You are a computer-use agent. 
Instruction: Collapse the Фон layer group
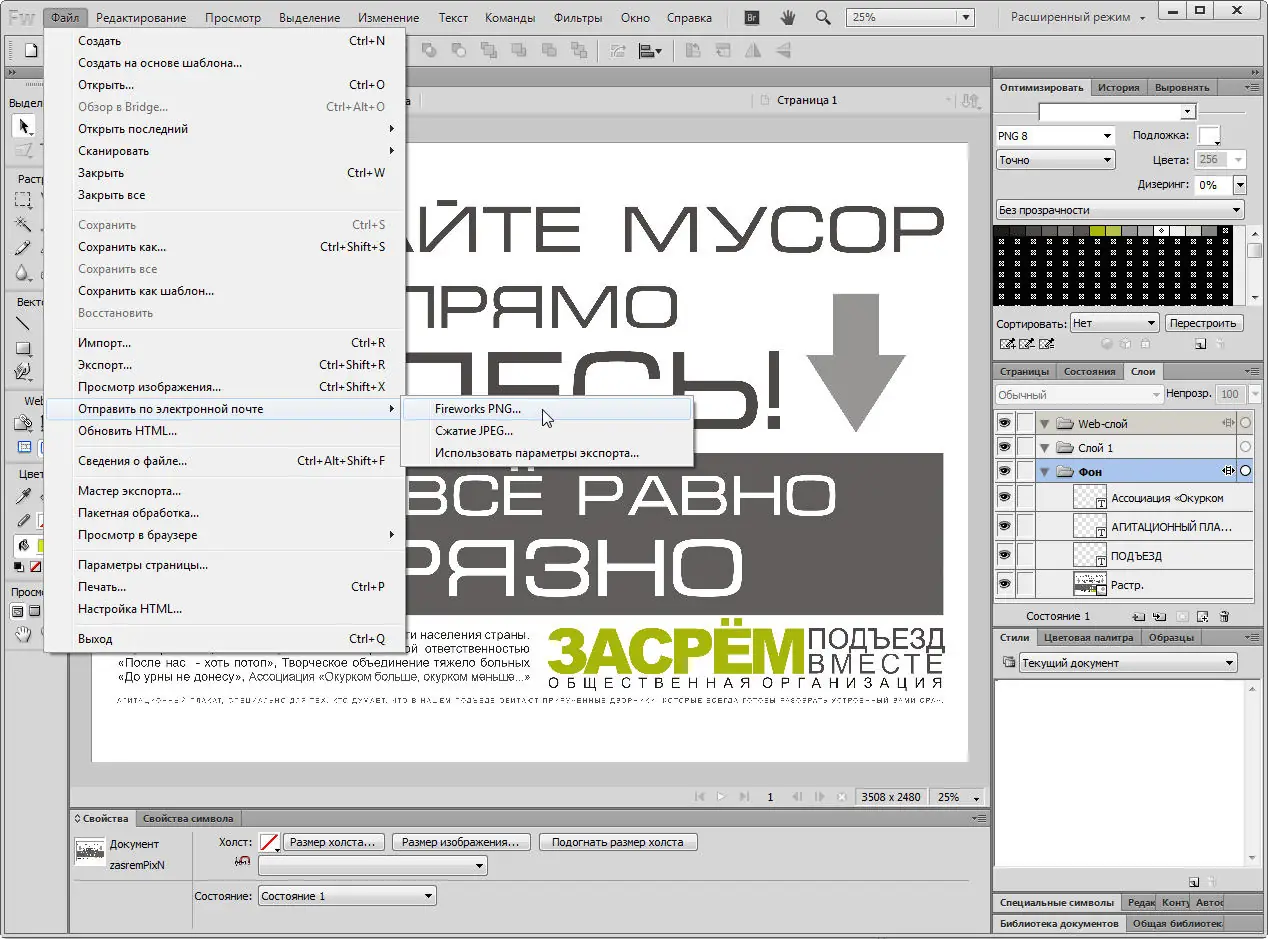pyautogui.click(x=1044, y=470)
